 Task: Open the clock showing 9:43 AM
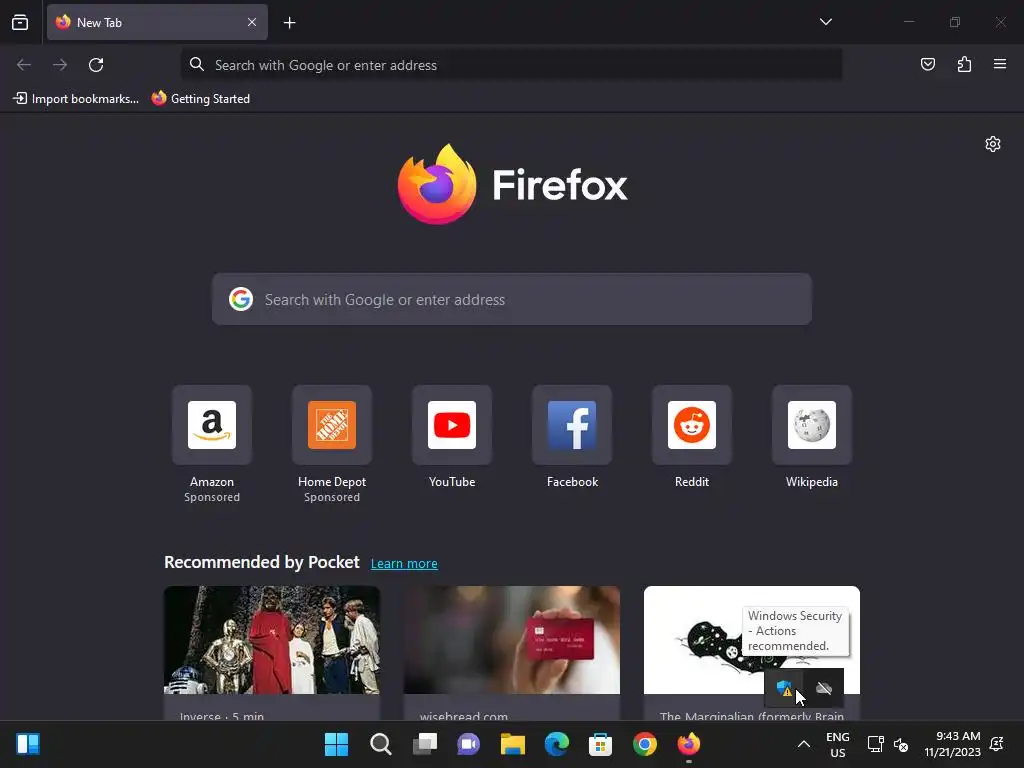coord(952,744)
